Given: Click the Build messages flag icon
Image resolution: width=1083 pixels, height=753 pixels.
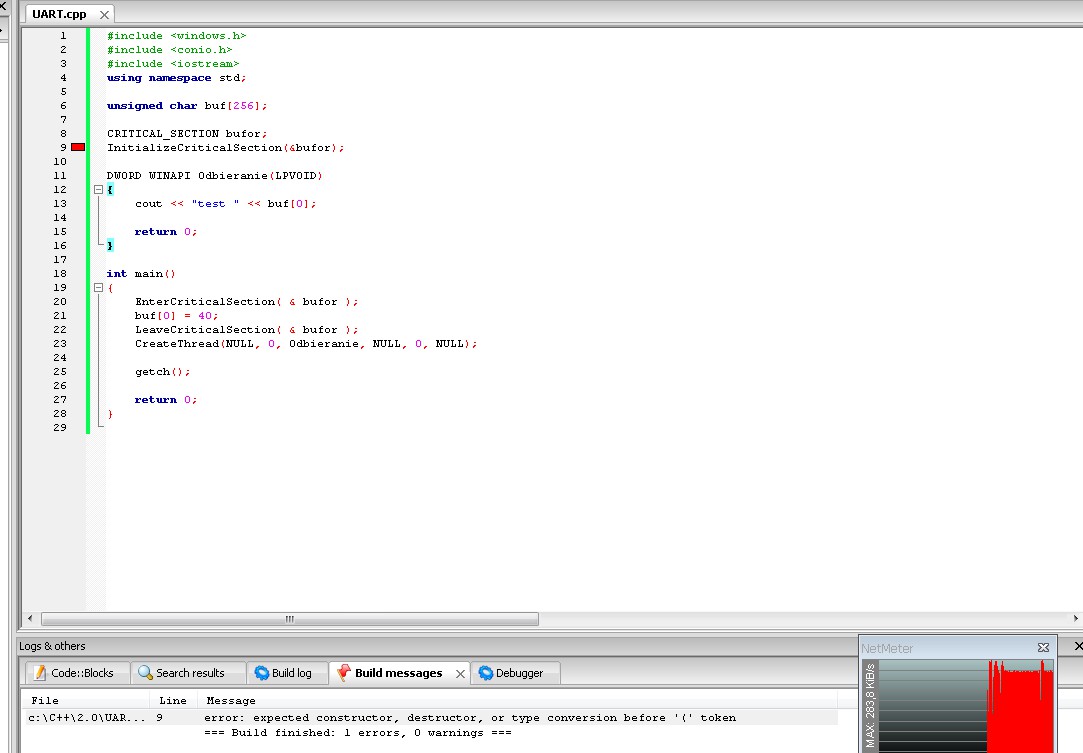Looking at the screenshot, I should [344, 673].
